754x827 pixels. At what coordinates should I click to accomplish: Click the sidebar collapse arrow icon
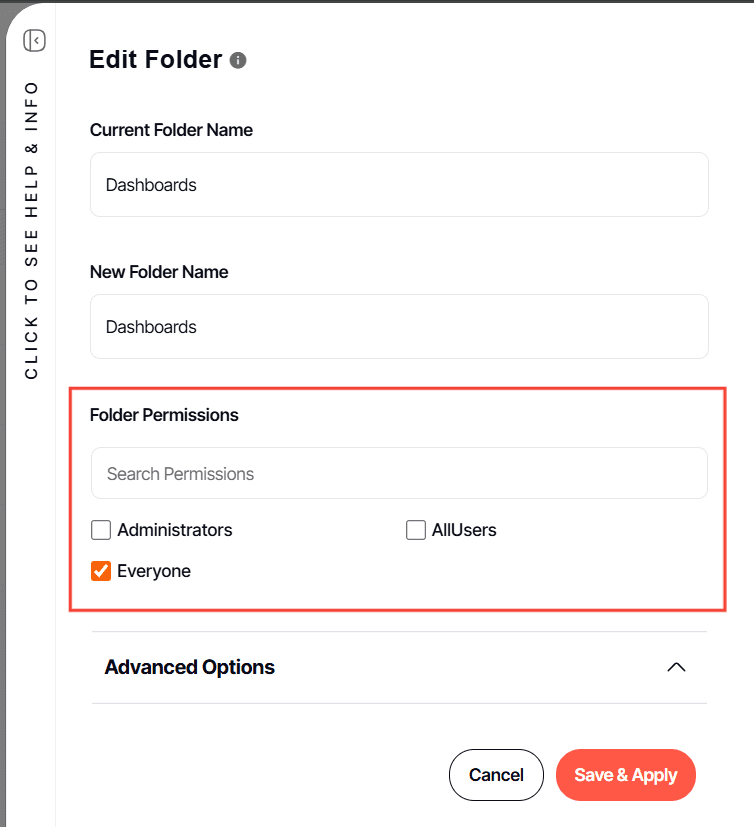coord(35,41)
